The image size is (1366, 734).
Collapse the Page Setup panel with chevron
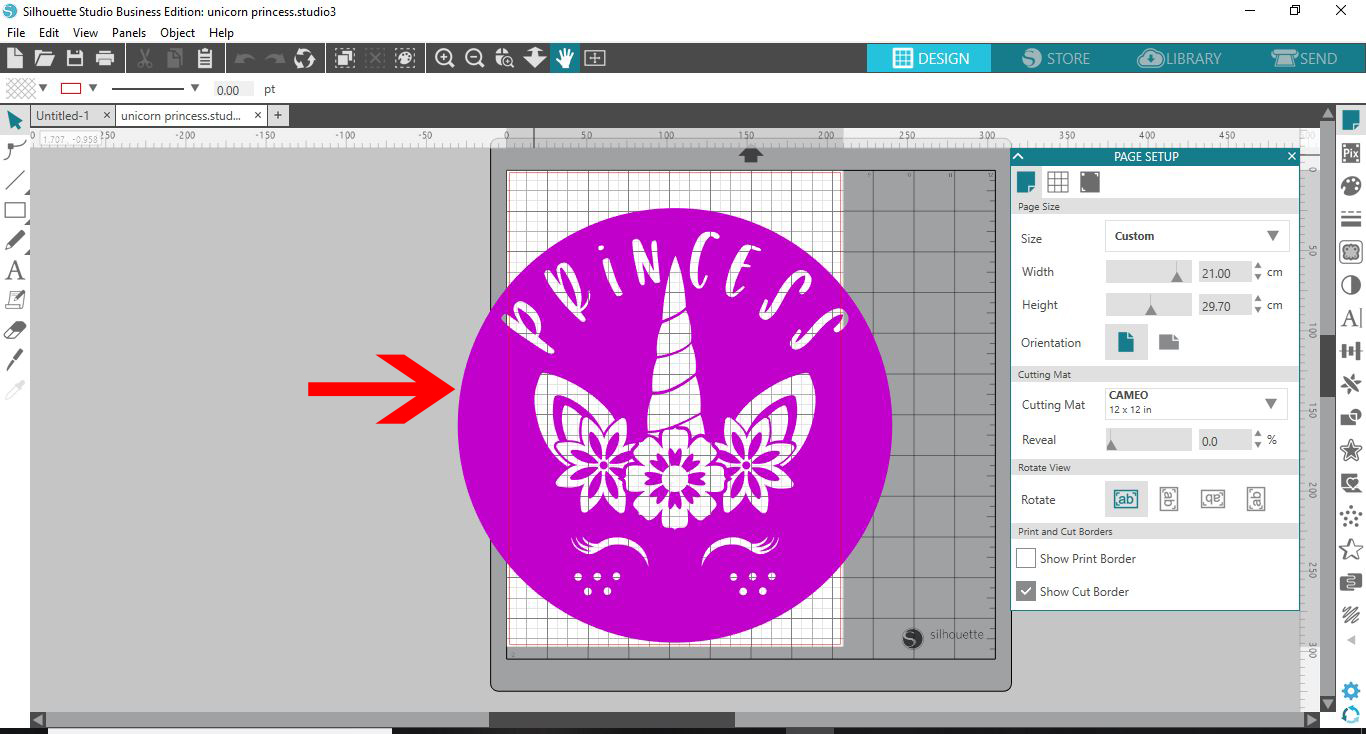pyautogui.click(x=1018, y=156)
